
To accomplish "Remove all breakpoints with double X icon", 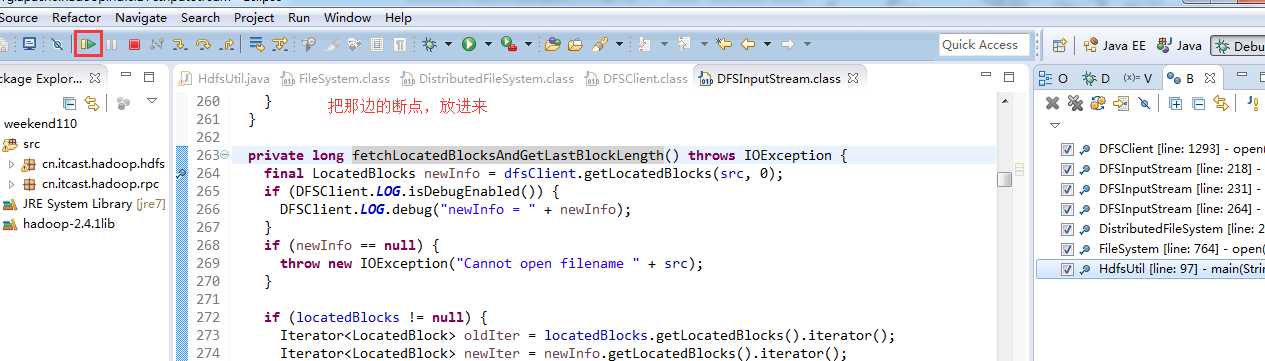I will pyautogui.click(x=1075, y=103).
